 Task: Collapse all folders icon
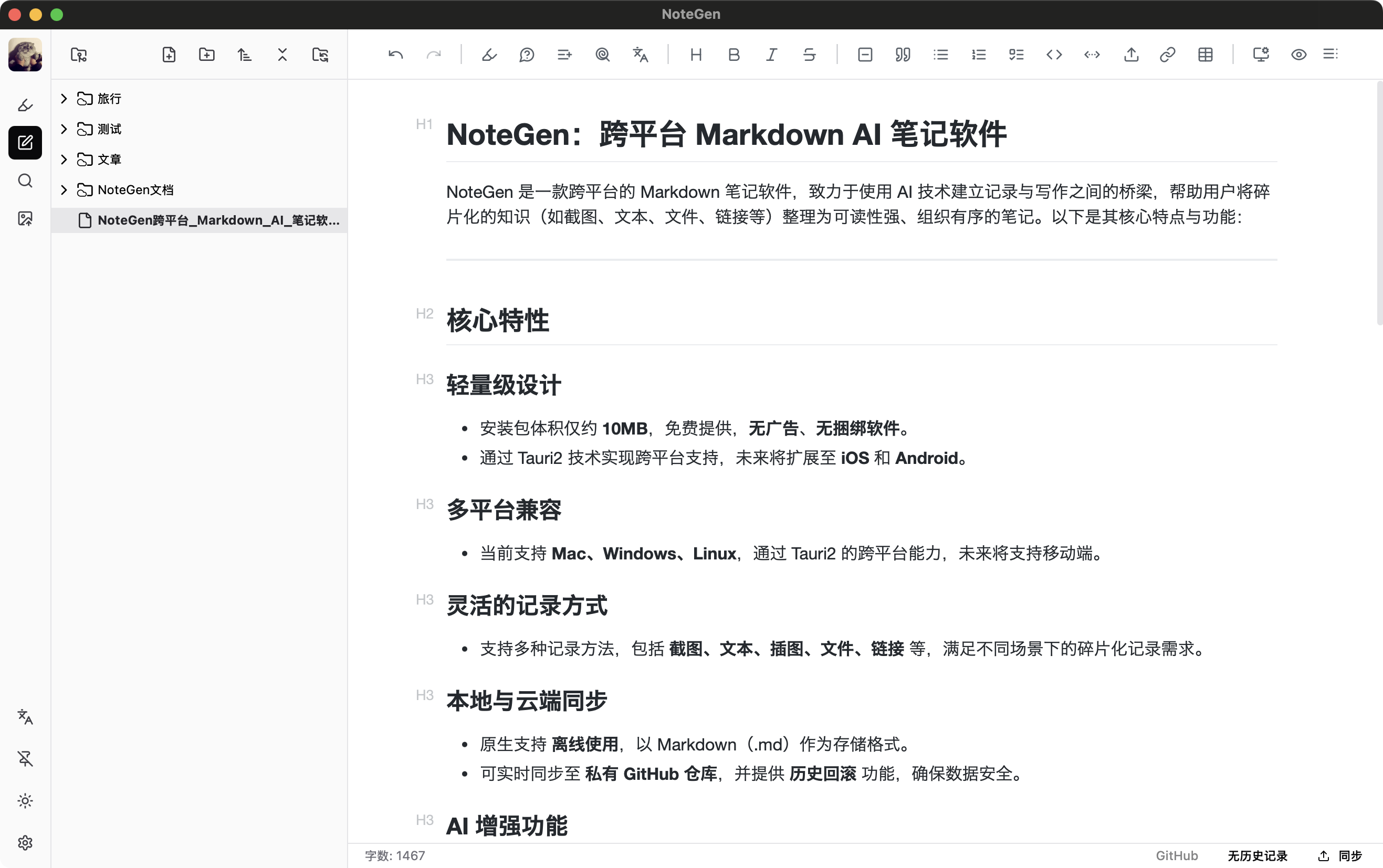[x=282, y=55]
